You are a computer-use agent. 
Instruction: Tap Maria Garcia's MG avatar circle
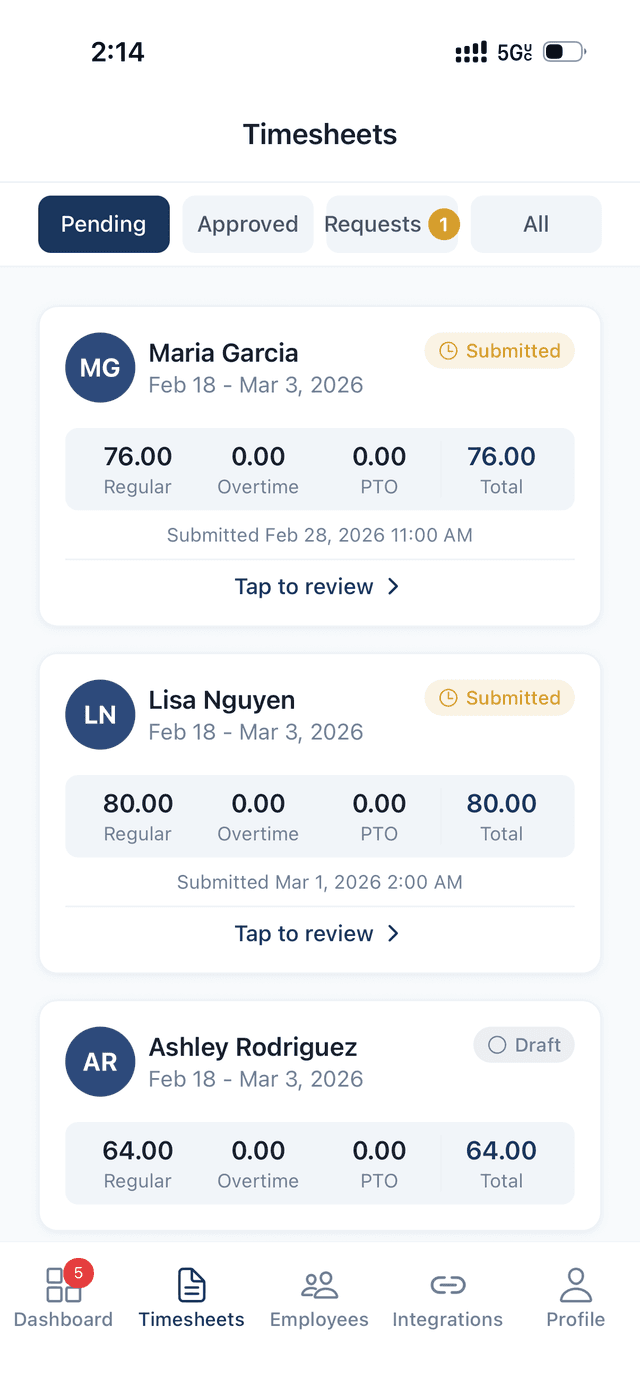tap(100, 367)
